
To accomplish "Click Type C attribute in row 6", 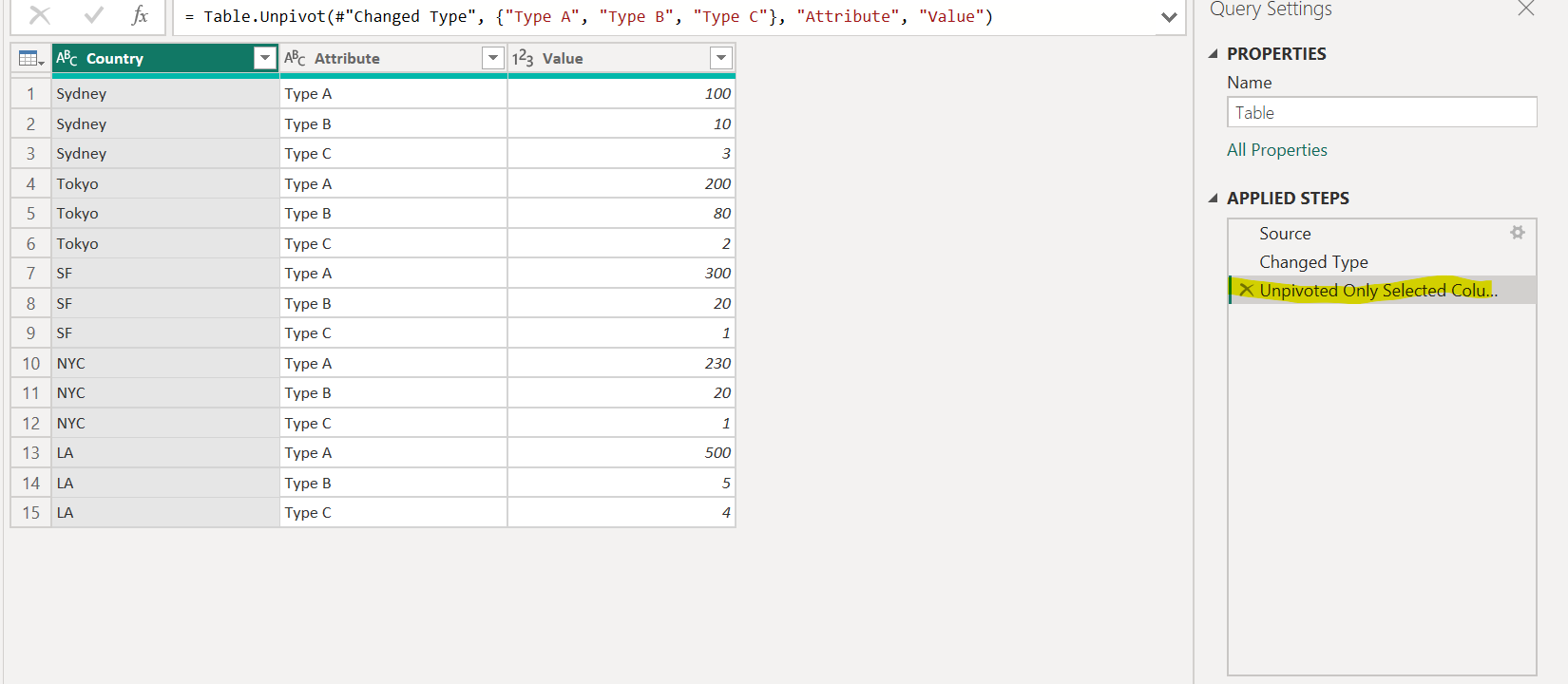I will click(x=393, y=243).
